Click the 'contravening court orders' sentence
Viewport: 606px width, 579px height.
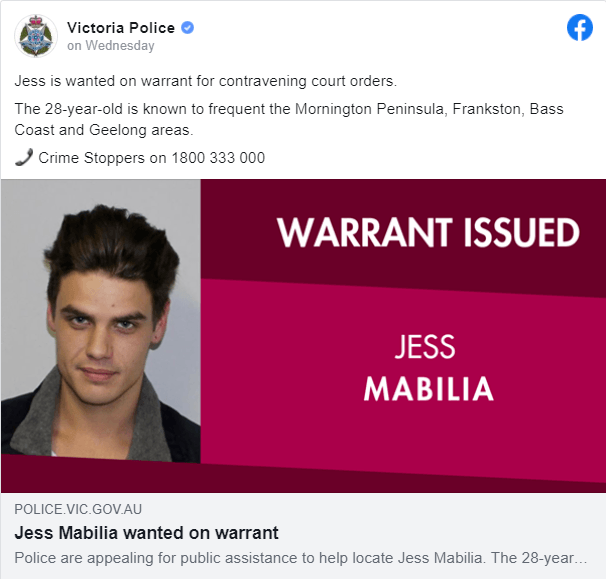[206, 81]
